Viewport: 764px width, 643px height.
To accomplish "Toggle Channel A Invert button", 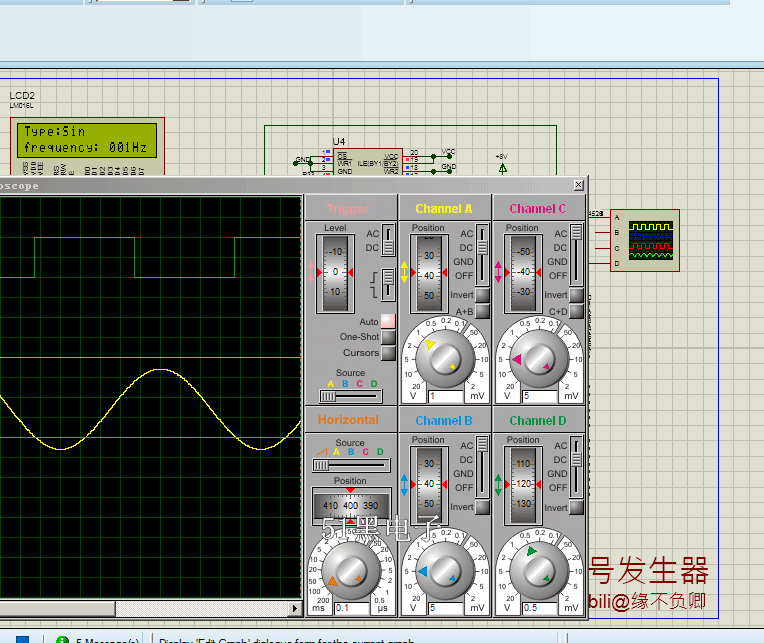I will (482, 295).
